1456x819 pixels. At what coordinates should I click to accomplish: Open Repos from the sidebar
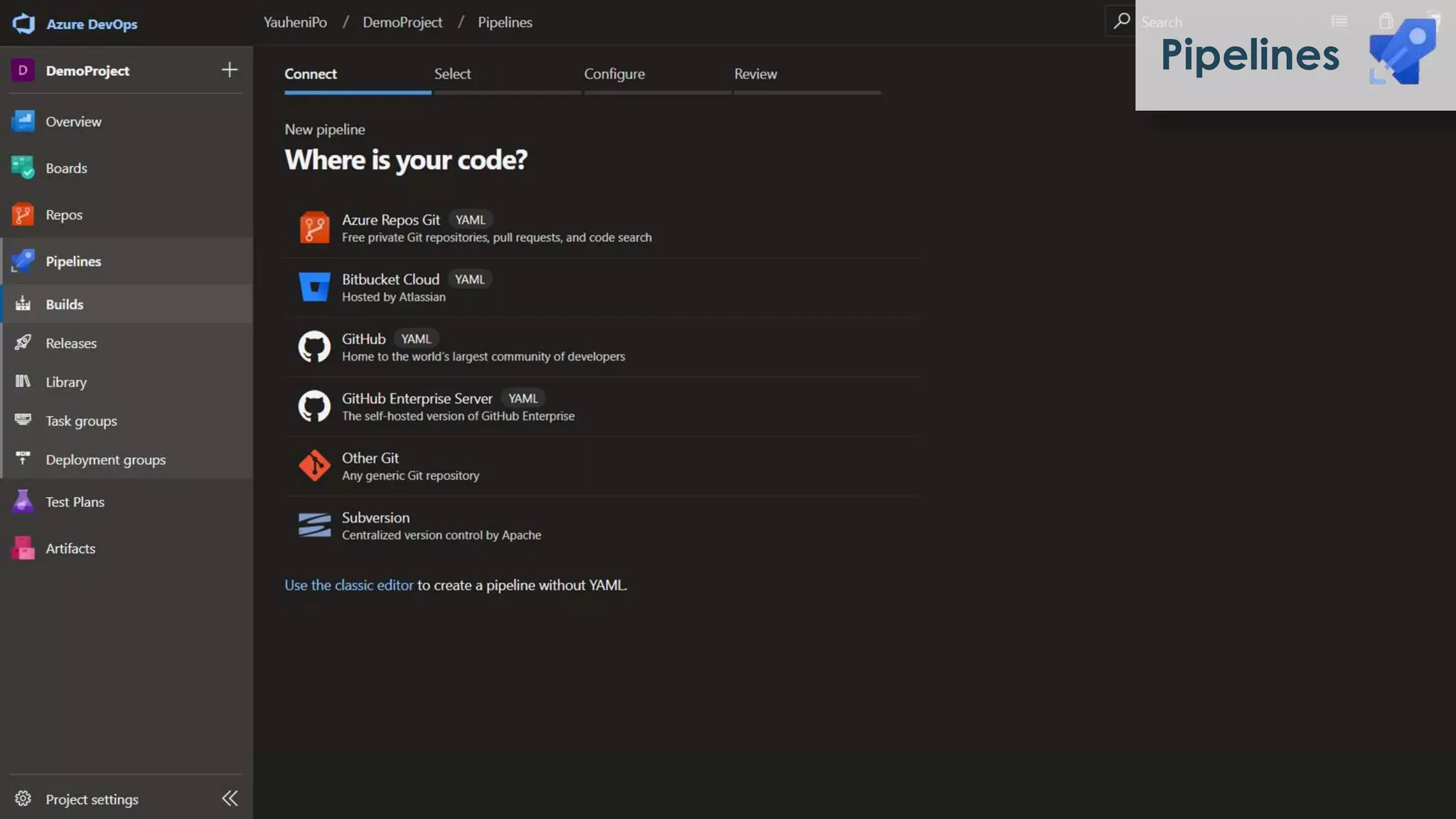coord(63,215)
